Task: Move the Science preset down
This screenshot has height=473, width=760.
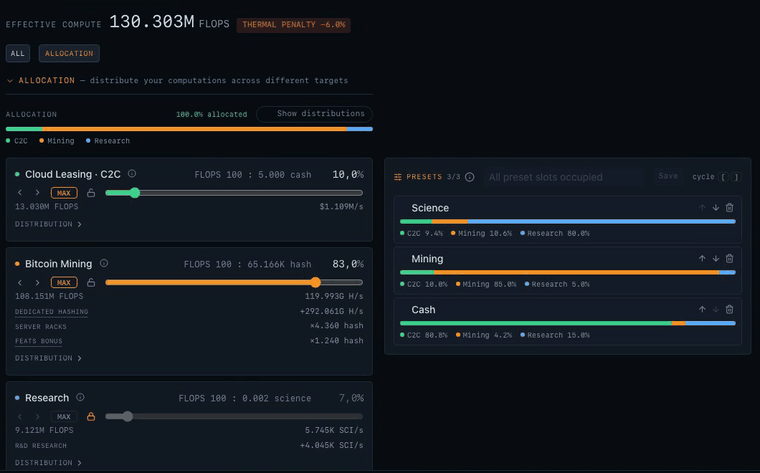Action: [716, 207]
